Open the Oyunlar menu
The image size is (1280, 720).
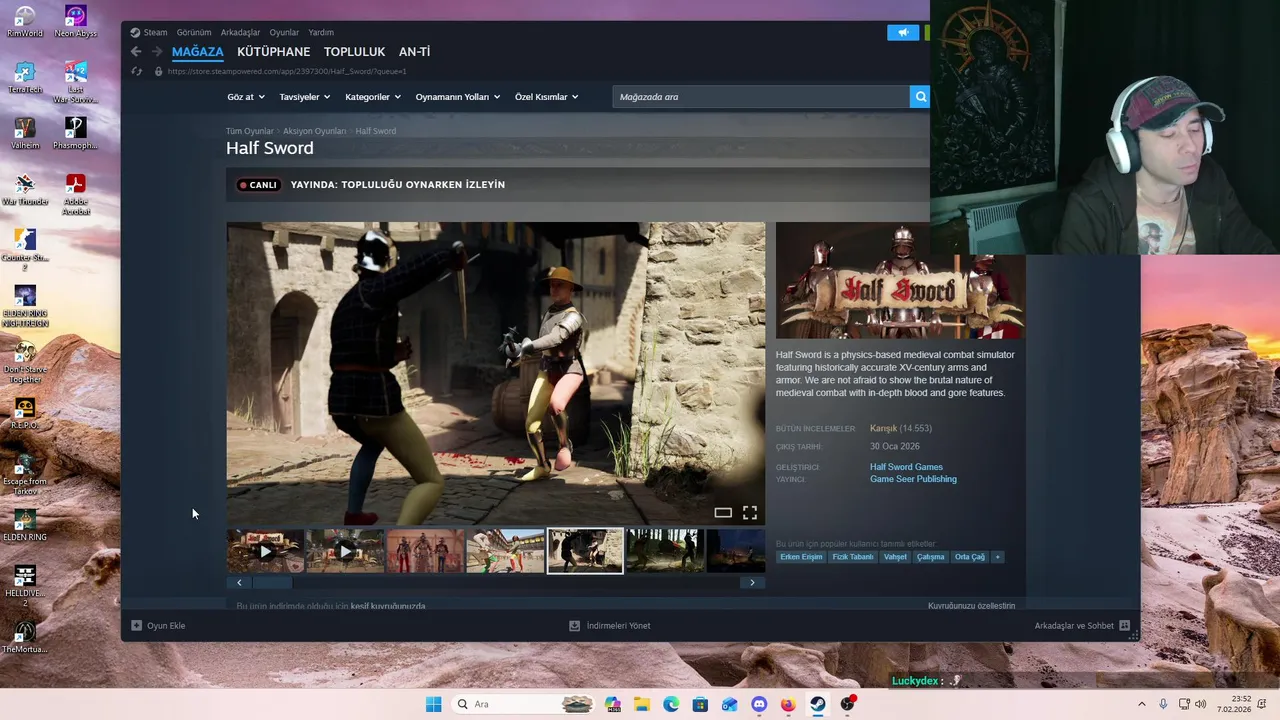pos(284,32)
